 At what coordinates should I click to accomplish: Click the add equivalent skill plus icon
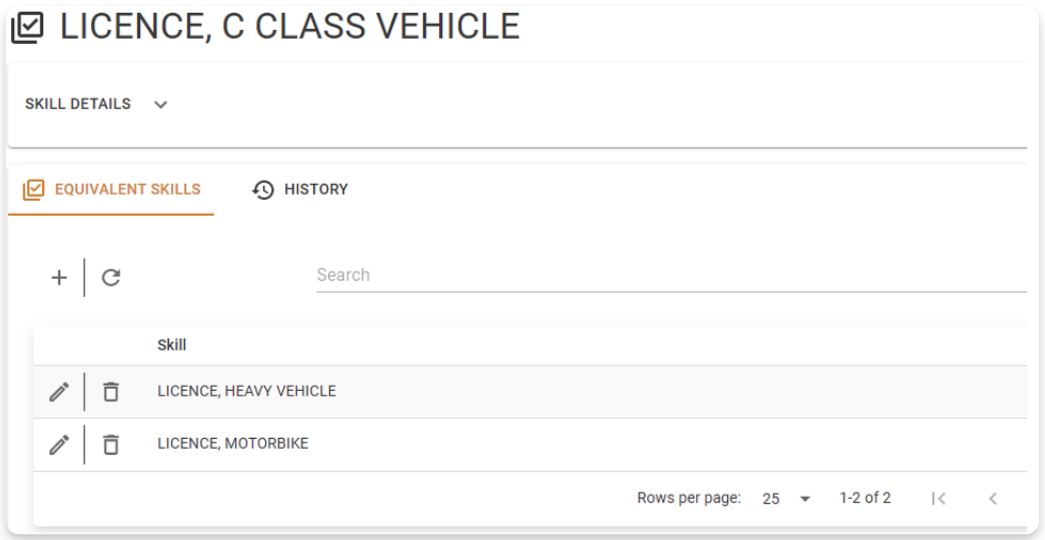coord(59,278)
